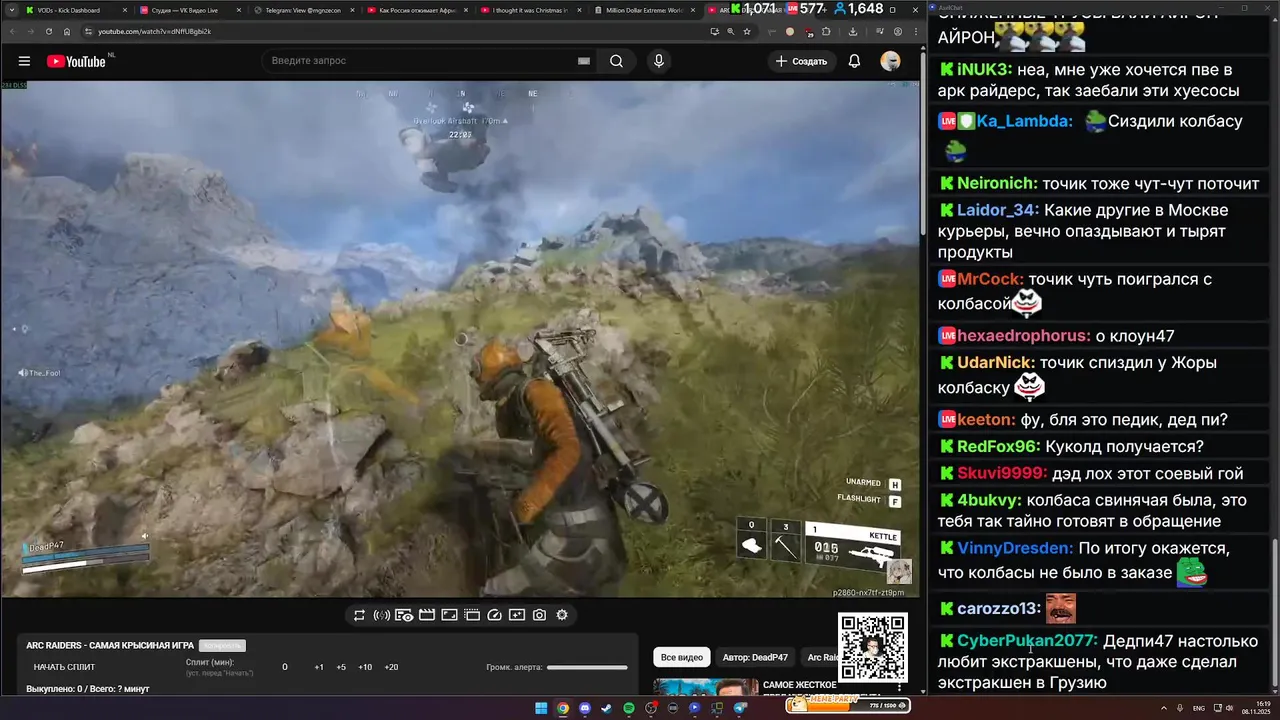The height and width of the screenshot is (720, 1280).
Task: Open the YouTube account avatar menu
Action: point(890,61)
